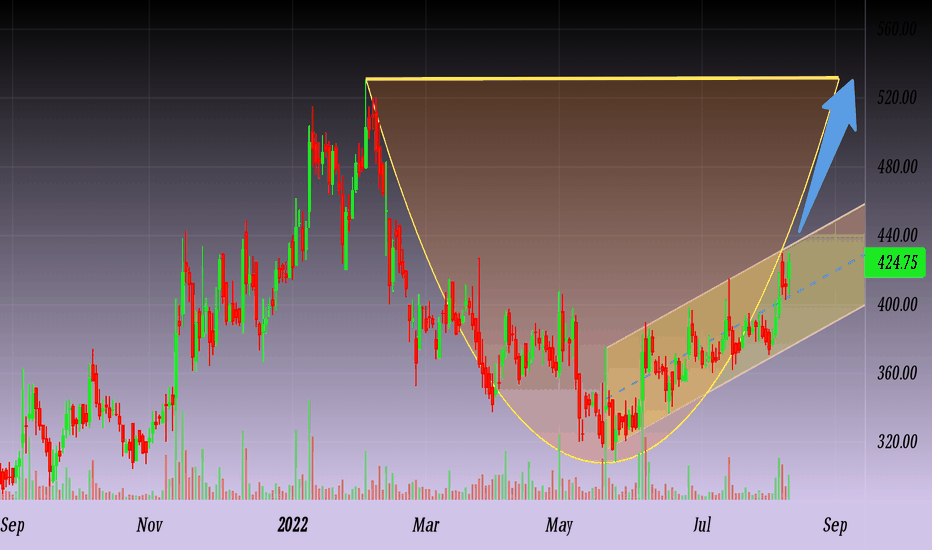This screenshot has height=550, width=932.
Task: Click the right-hand Sep time axis label
Action: (x=835, y=525)
